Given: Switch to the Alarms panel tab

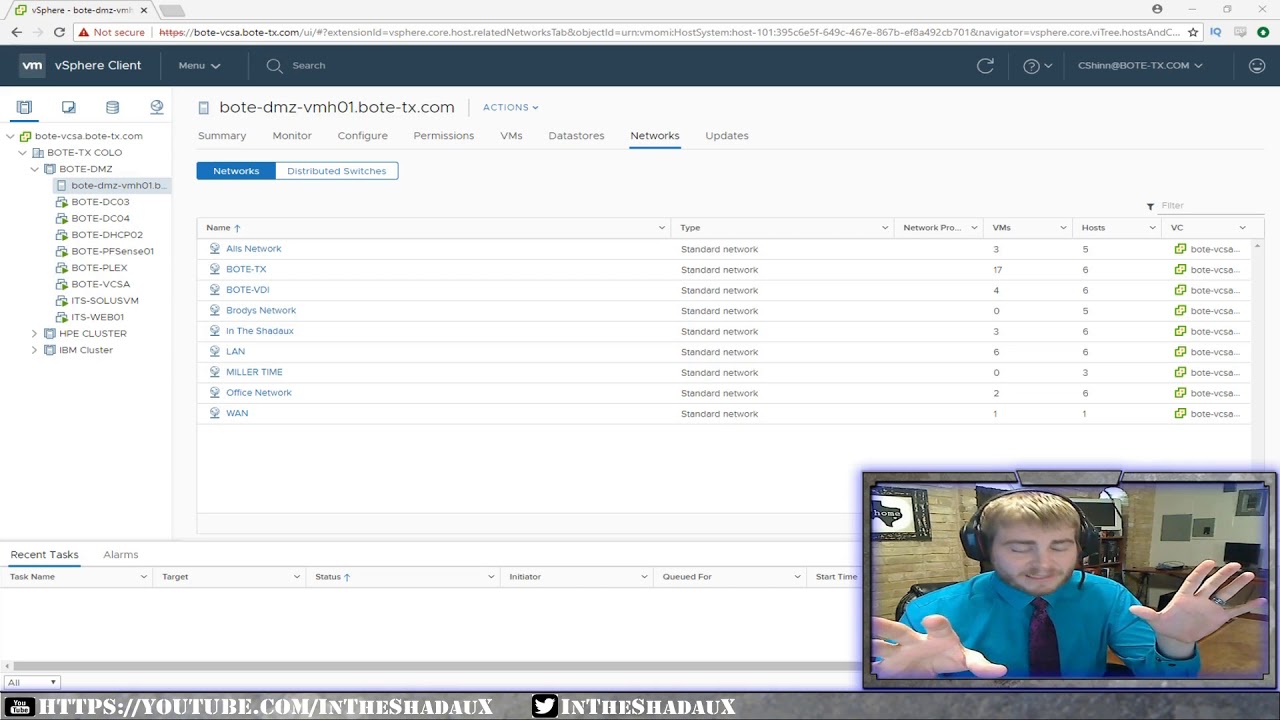Looking at the screenshot, I should (121, 555).
